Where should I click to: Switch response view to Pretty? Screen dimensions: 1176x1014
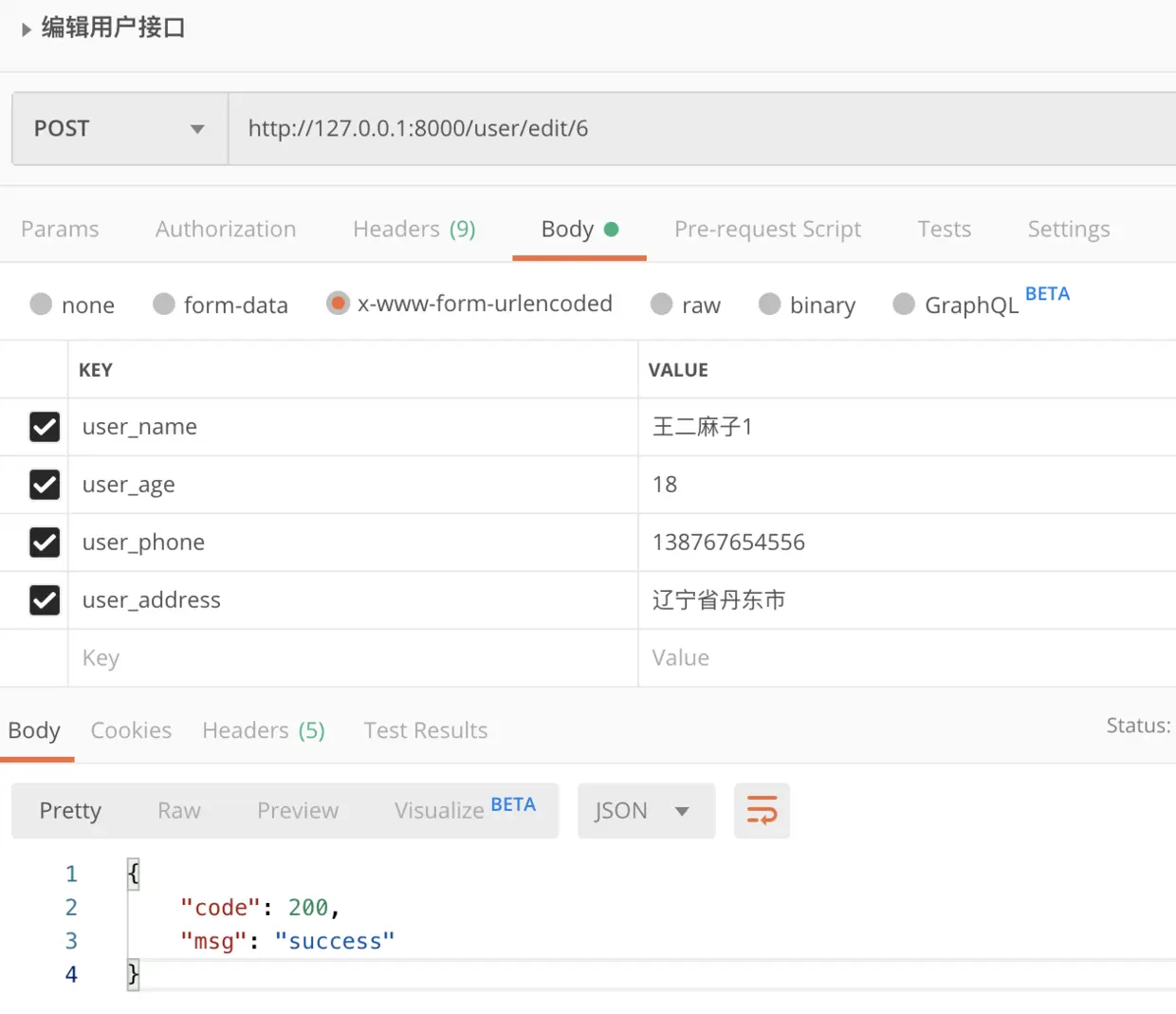click(x=70, y=811)
